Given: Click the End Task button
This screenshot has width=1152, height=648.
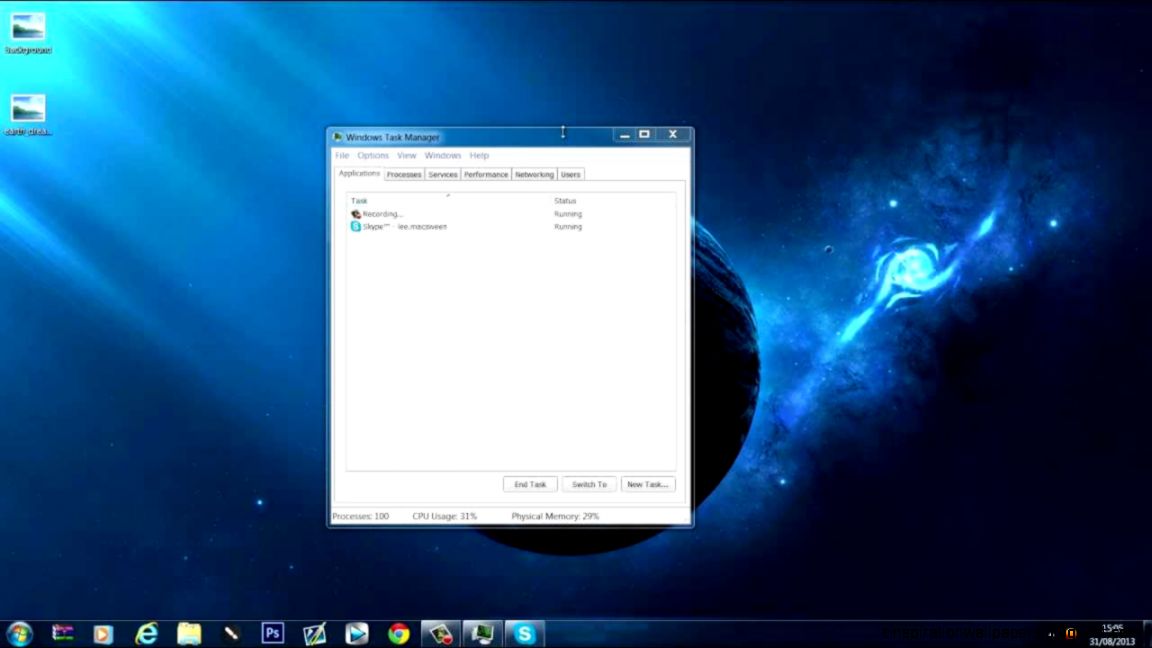Looking at the screenshot, I should point(529,484).
